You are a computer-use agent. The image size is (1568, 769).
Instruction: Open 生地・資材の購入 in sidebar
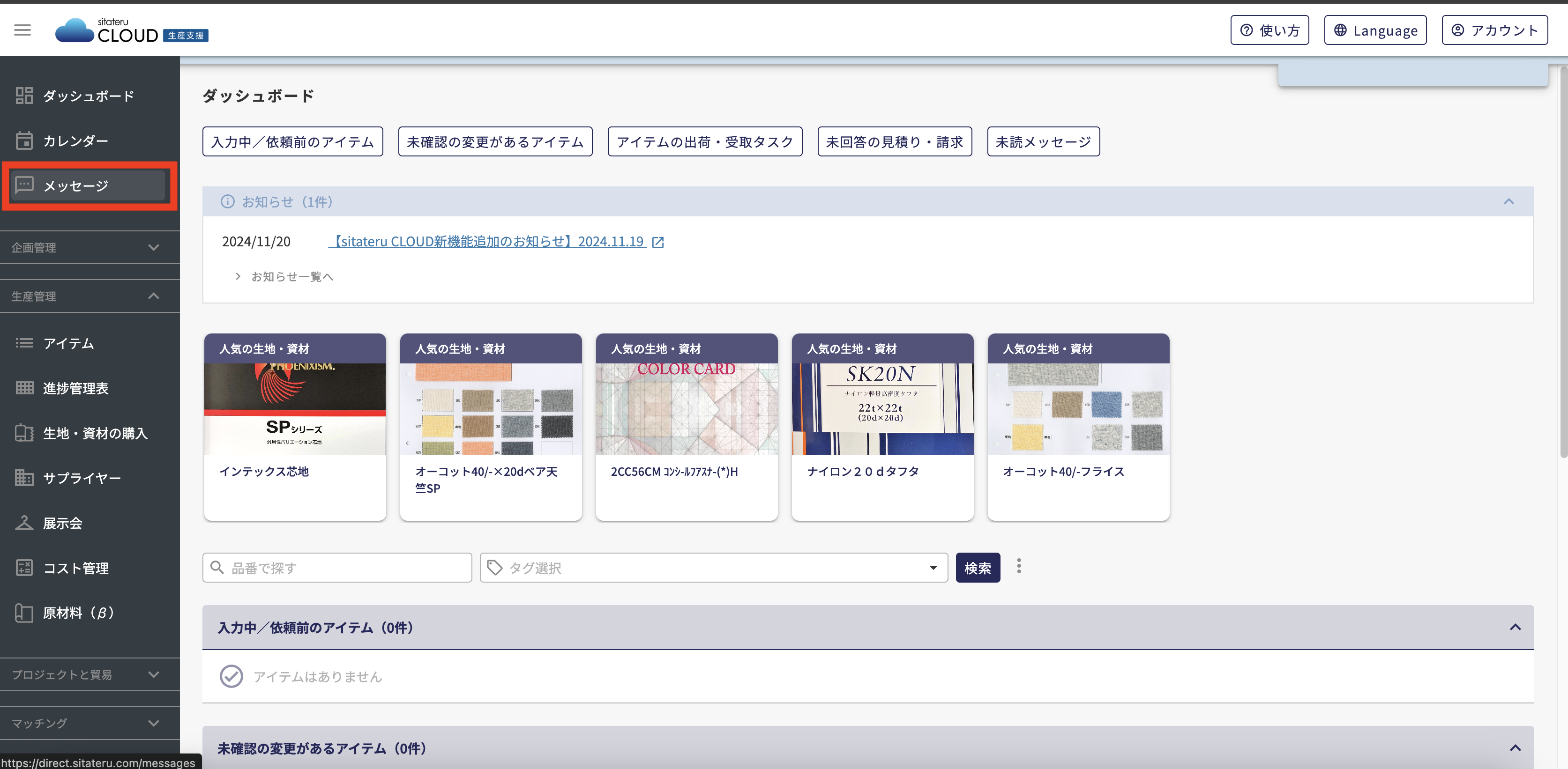point(90,433)
